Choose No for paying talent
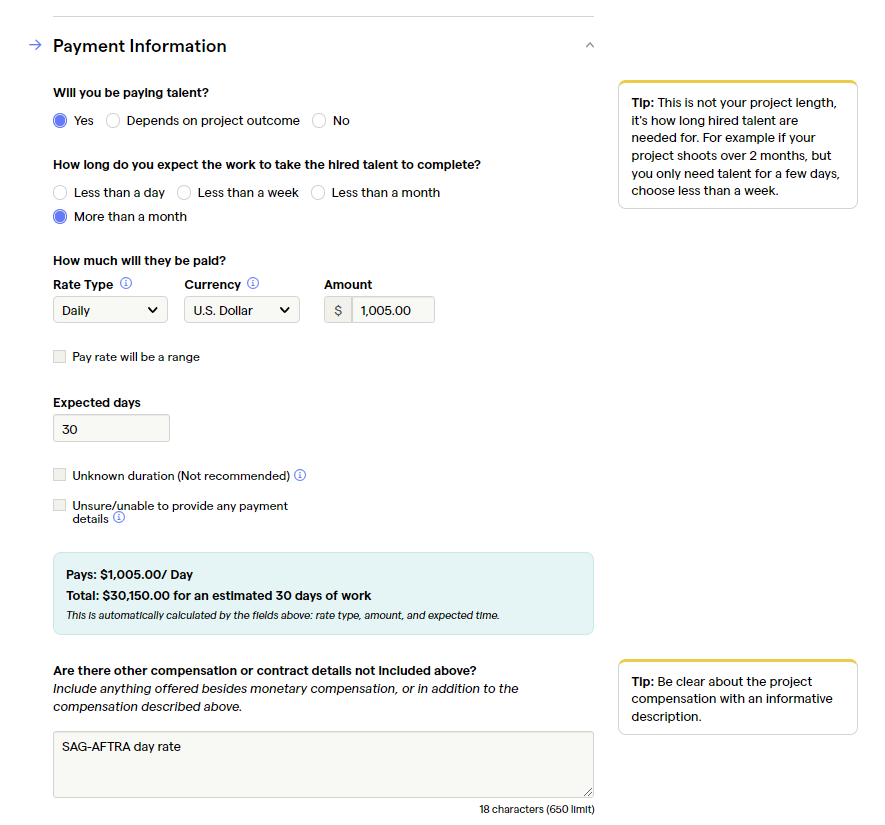This screenshot has height=825, width=885. coord(319,121)
